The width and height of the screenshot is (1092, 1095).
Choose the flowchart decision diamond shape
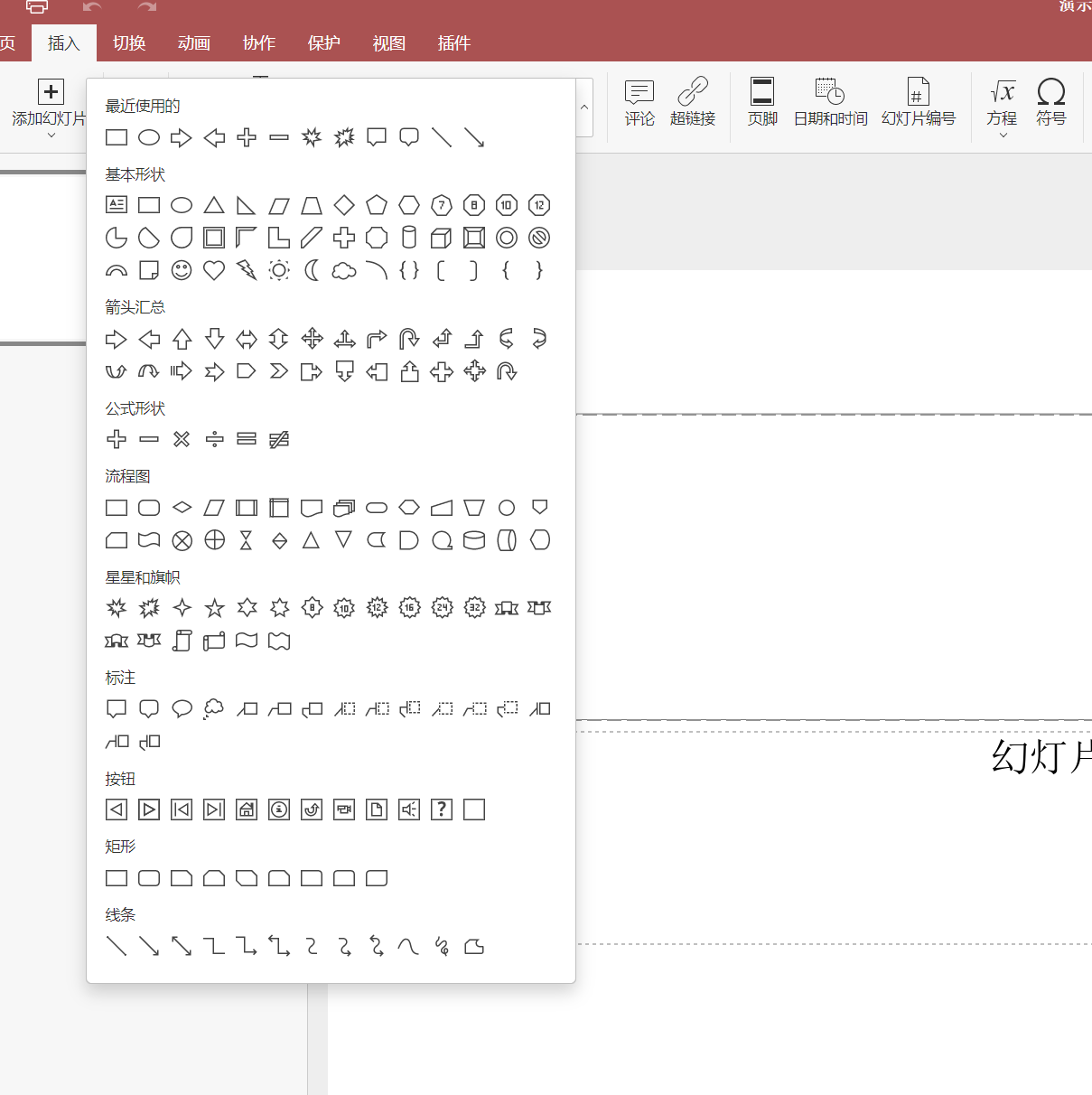point(182,508)
